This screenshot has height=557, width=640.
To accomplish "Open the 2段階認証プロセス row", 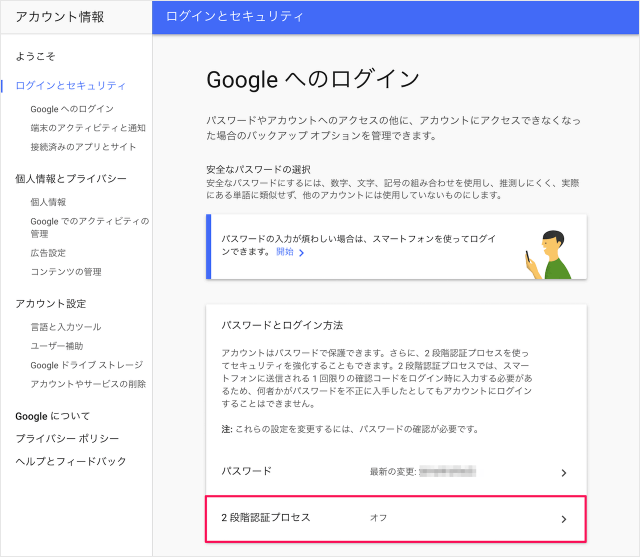I will coord(395,518).
